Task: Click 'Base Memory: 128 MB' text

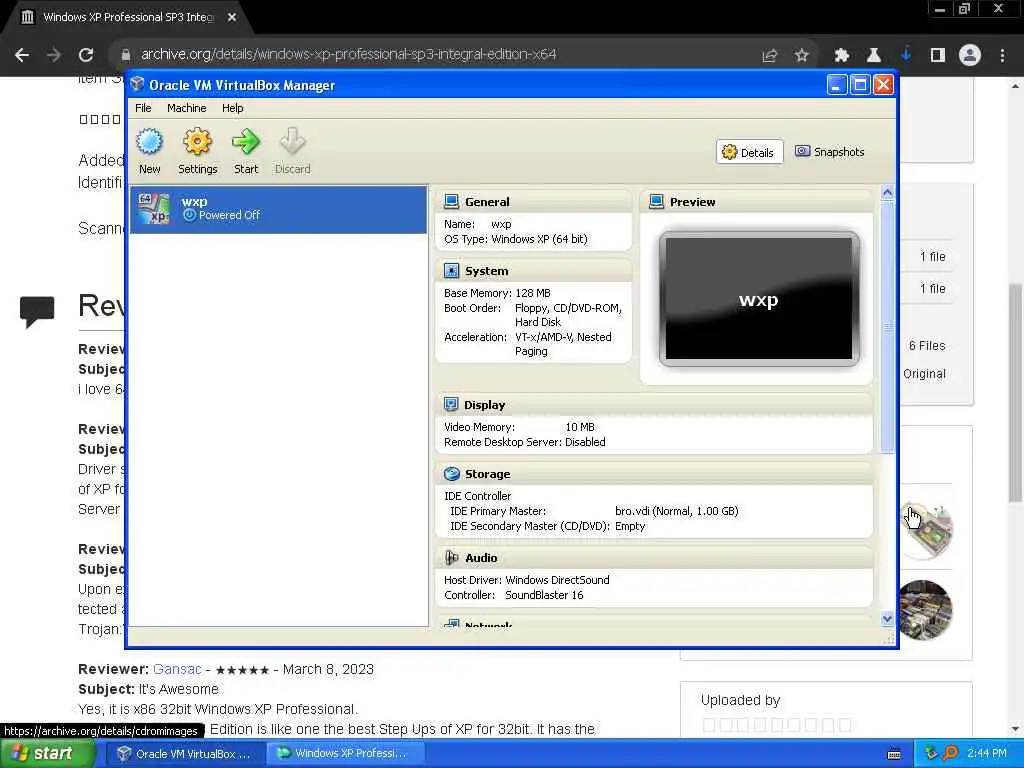Action: point(497,293)
